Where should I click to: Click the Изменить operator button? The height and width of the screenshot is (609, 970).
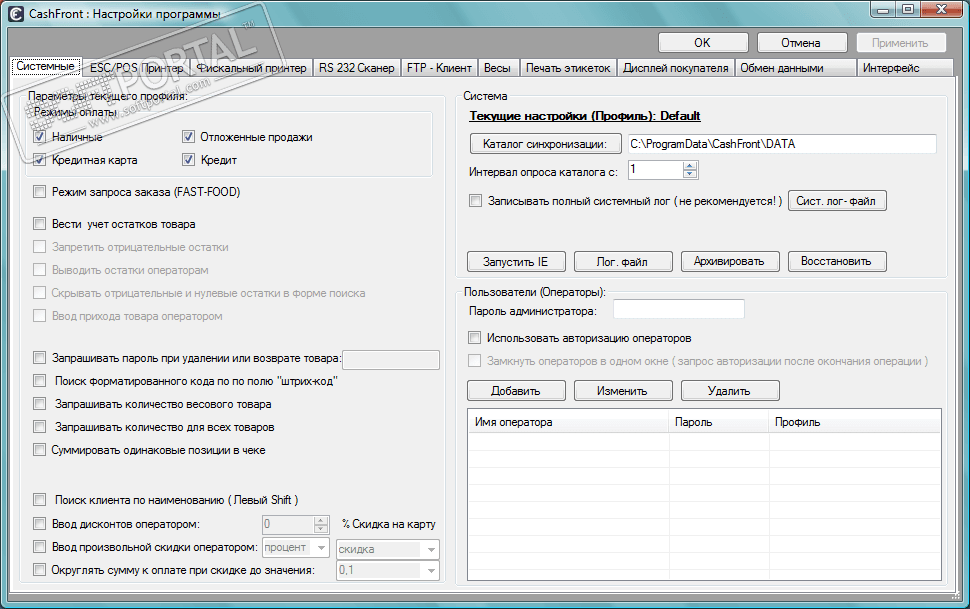coord(623,391)
